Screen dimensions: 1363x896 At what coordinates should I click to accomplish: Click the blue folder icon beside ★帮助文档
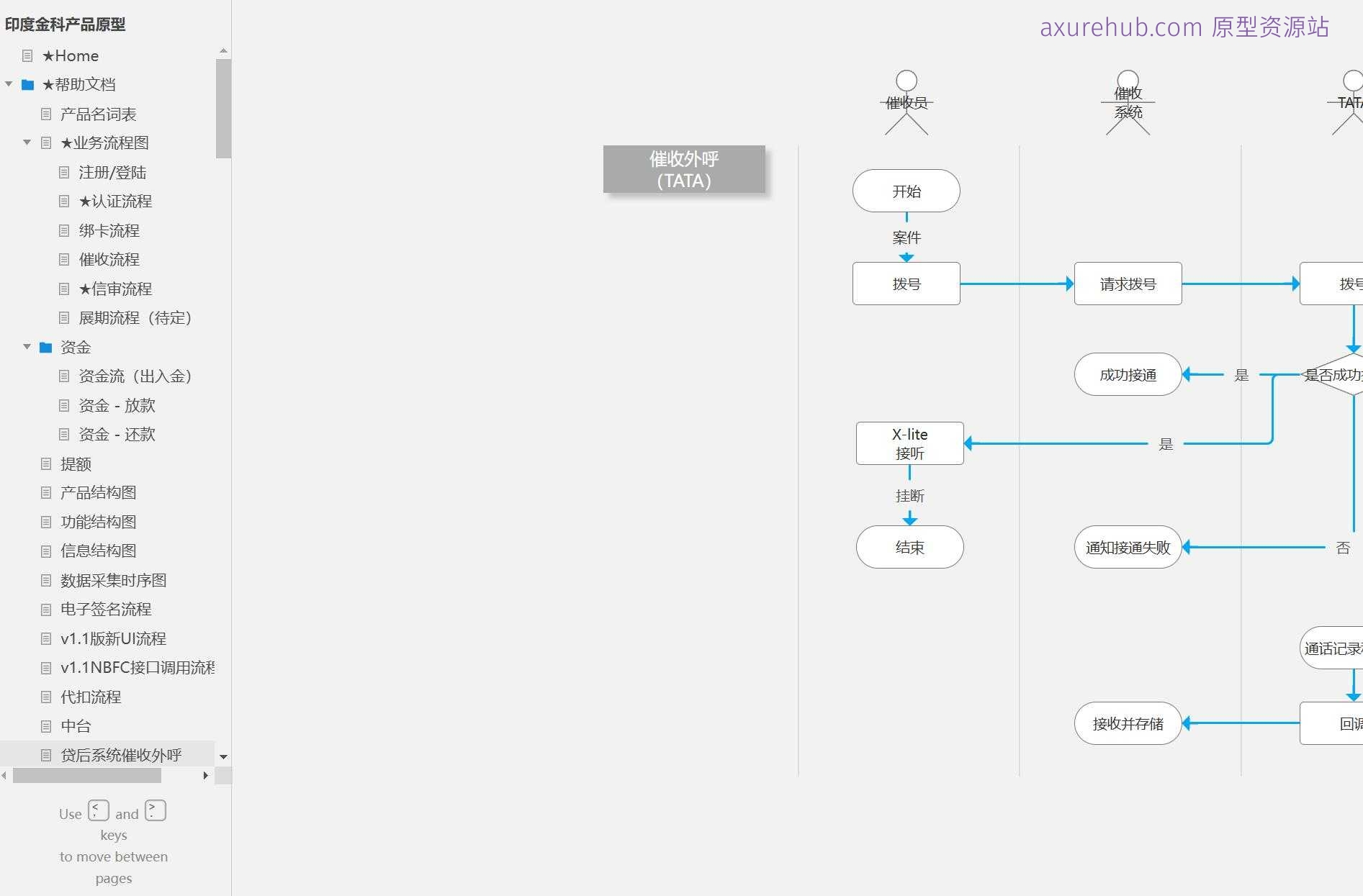click(28, 85)
